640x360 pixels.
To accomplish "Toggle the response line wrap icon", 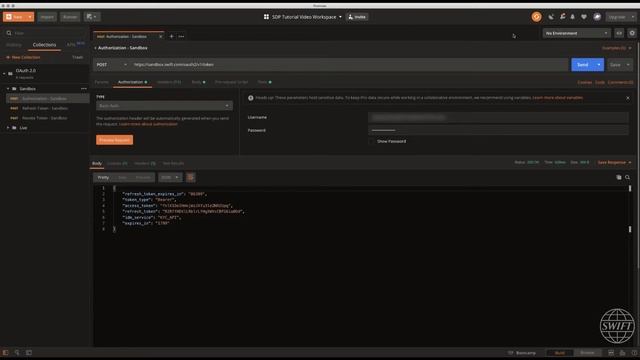I will tap(190, 178).
